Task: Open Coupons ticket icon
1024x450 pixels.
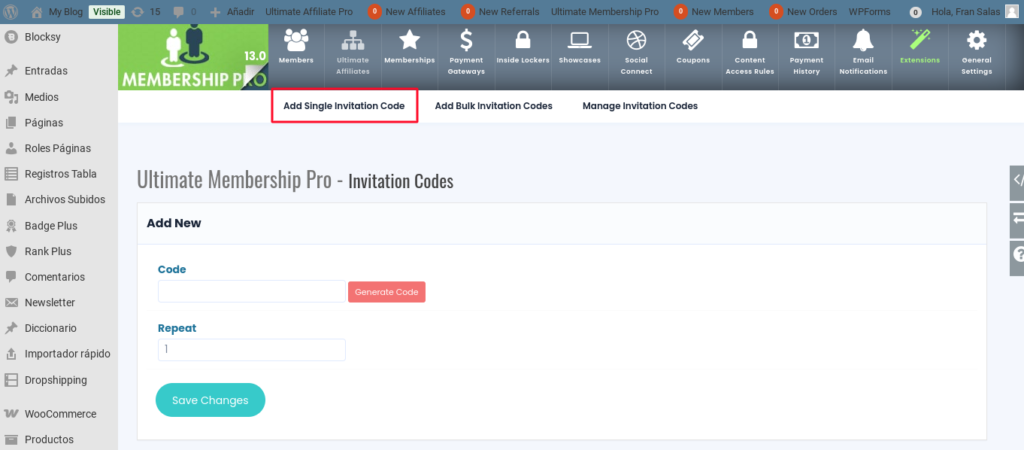Action: click(x=693, y=40)
